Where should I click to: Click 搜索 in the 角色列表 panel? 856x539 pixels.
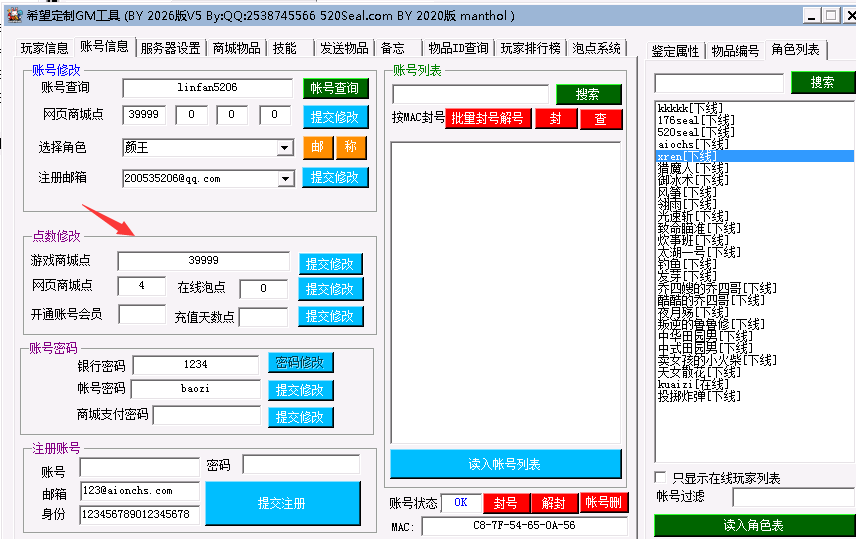pos(823,82)
